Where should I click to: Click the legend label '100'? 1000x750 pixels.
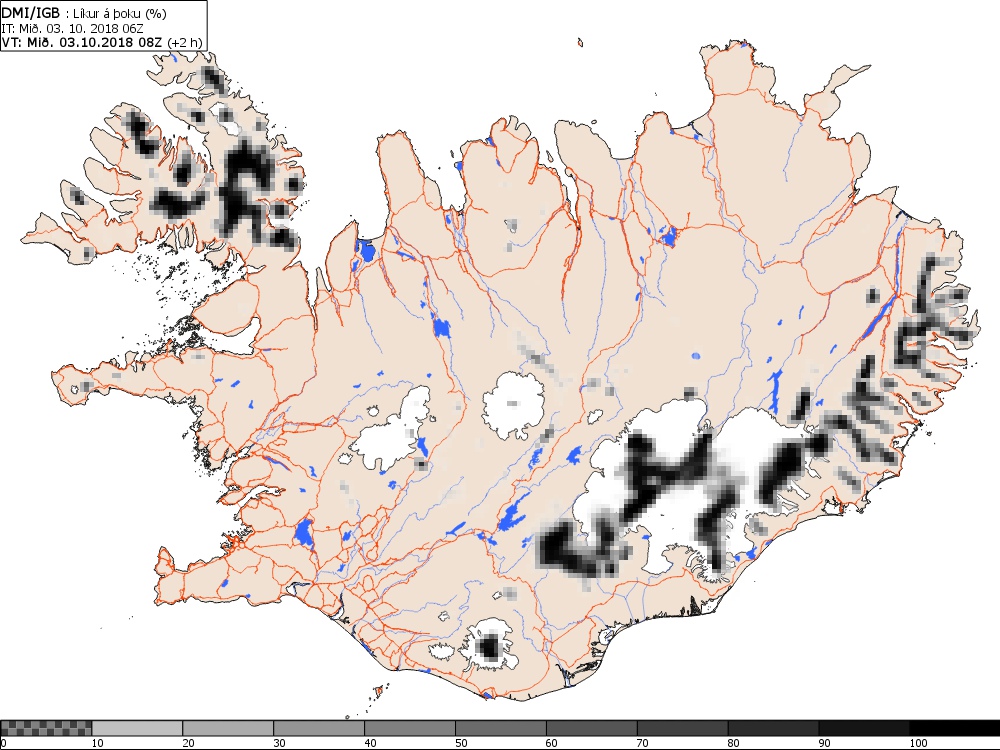point(918,743)
